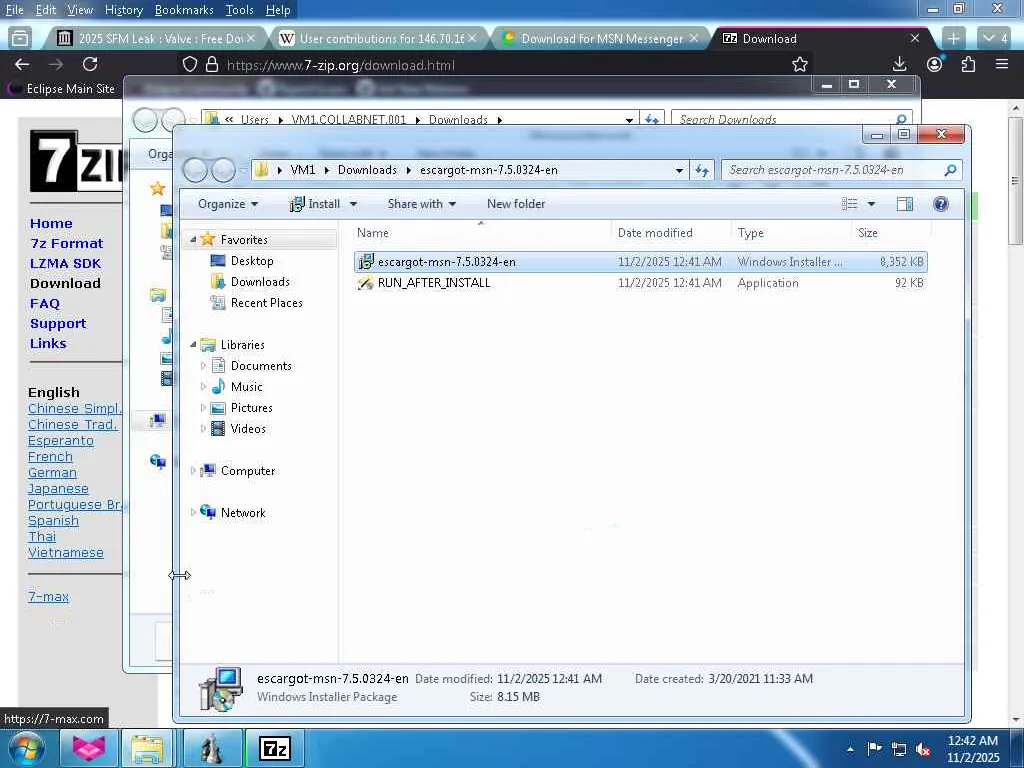The width and height of the screenshot is (1024, 768).
Task: Click the chess knight taskbar icon
Action: 211,748
